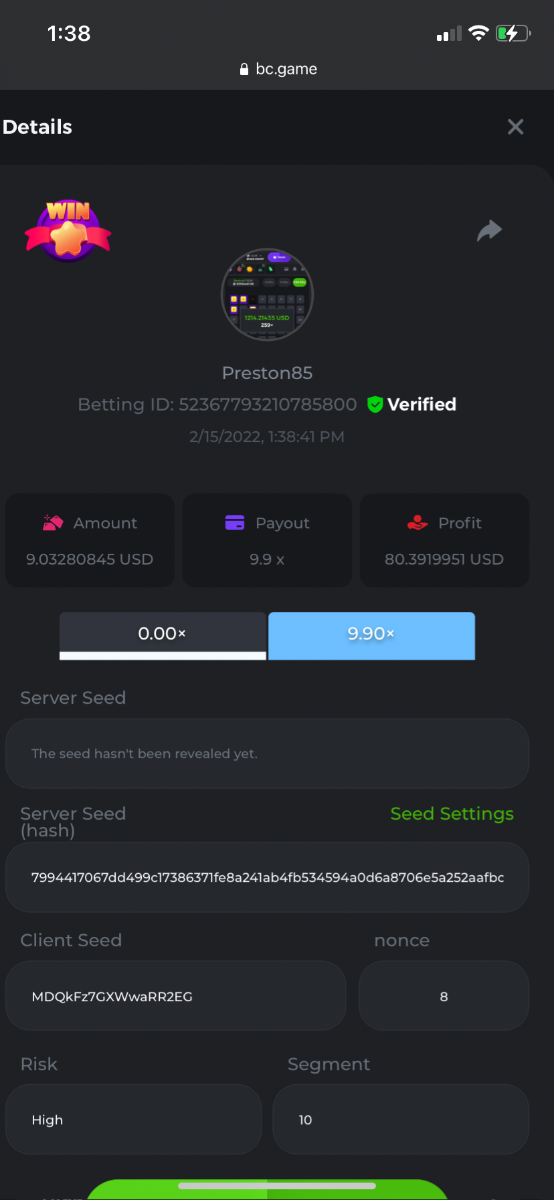Viewport: 554px width, 1200px height.
Task: Tap the green button at bottom
Action: 268,1189
